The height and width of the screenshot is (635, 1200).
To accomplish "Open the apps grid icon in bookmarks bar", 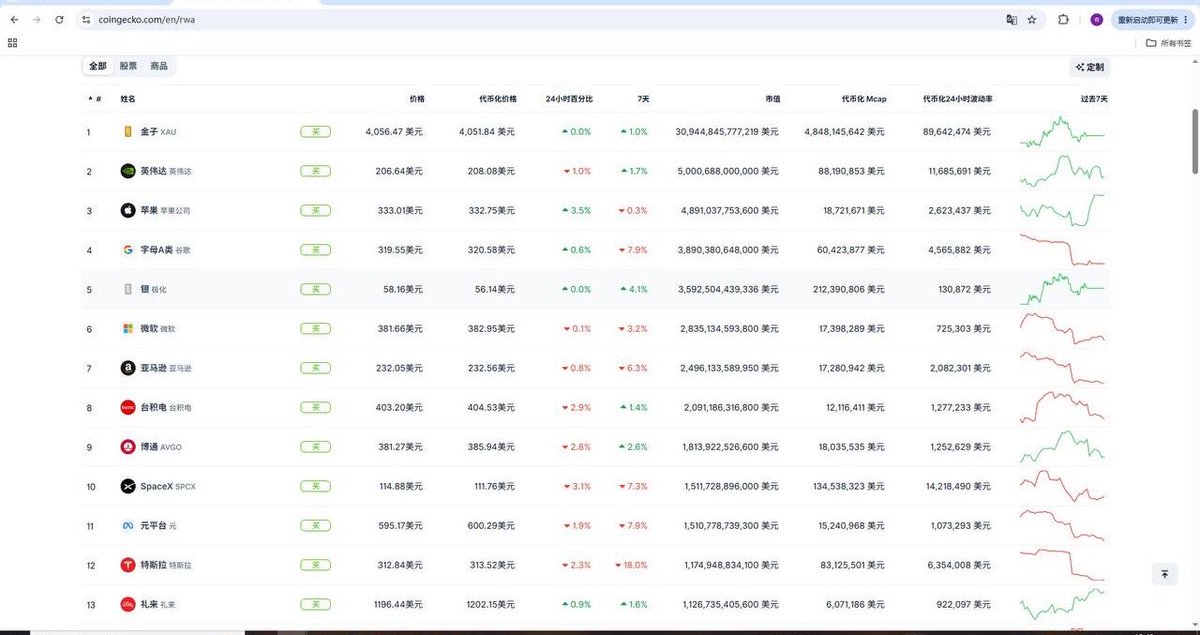I will 12,43.
